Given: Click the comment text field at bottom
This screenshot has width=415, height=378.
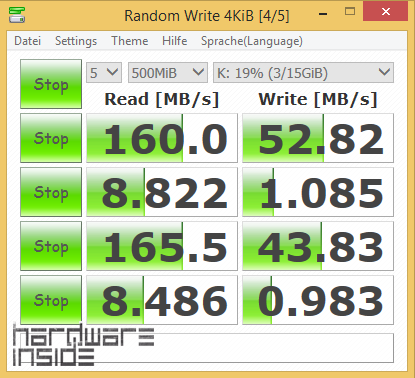Looking at the screenshot, I should coord(207,348).
